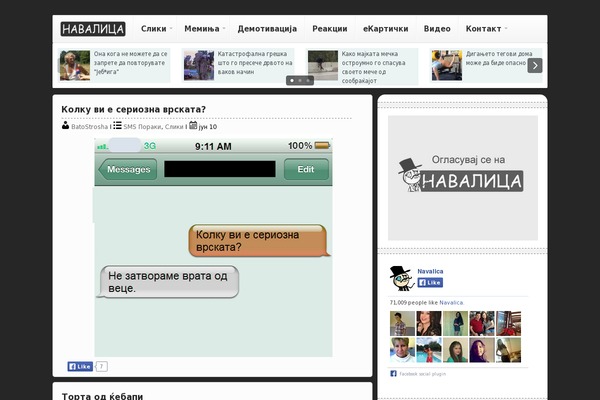Open the SMS conversation screenshot image
This screenshot has width=600, height=400.
(213, 248)
